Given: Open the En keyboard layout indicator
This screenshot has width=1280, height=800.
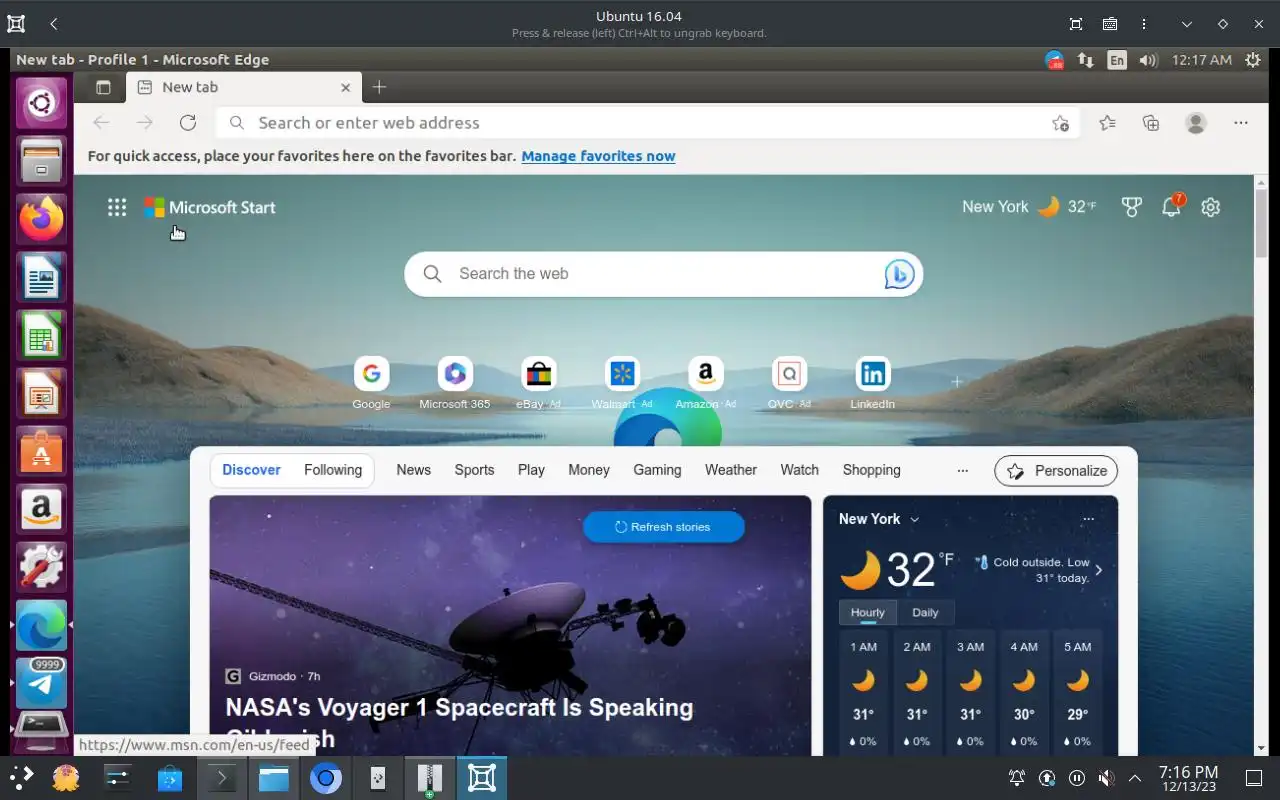Looking at the screenshot, I should 1117,60.
